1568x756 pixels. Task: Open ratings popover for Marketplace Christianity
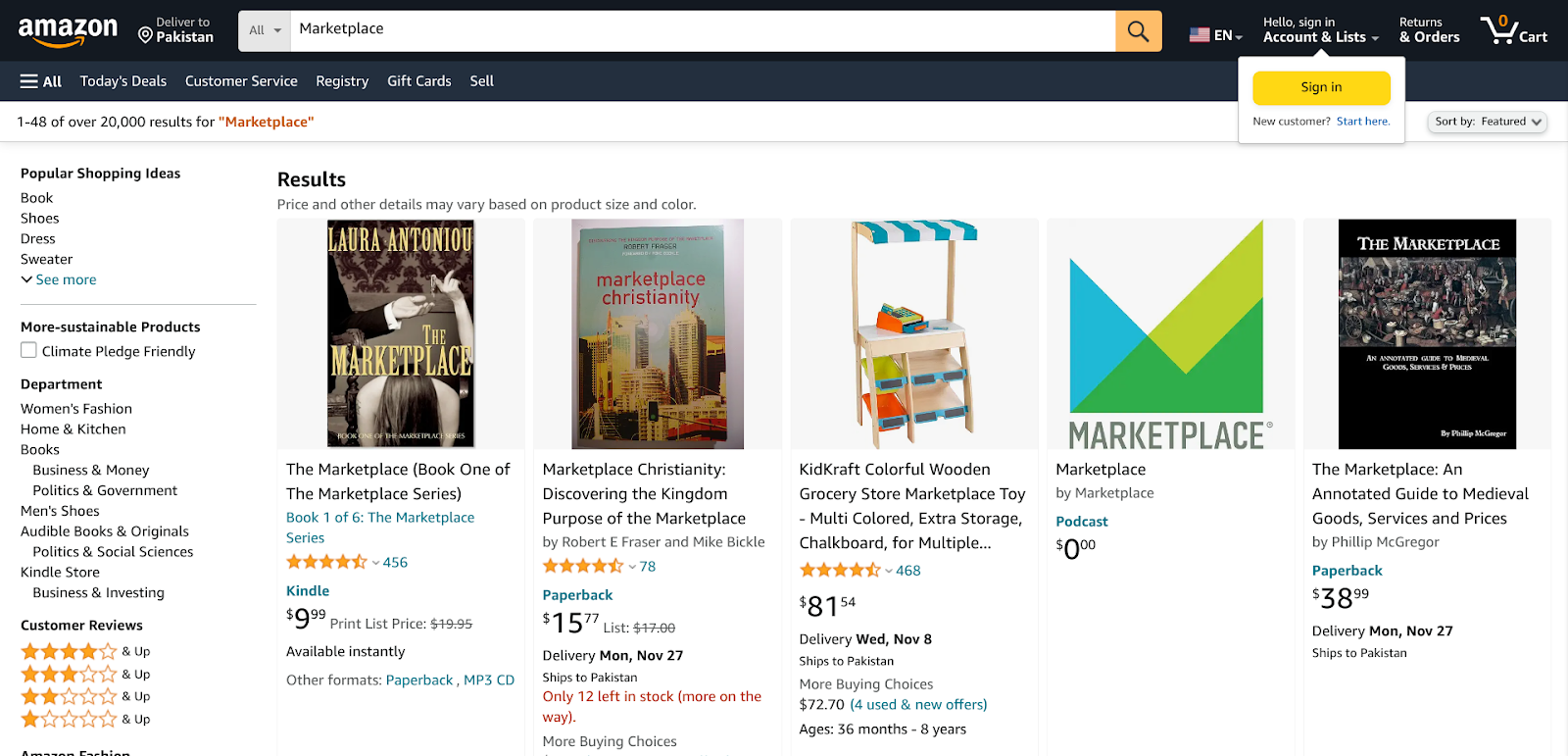pyautogui.click(x=632, y=567)
